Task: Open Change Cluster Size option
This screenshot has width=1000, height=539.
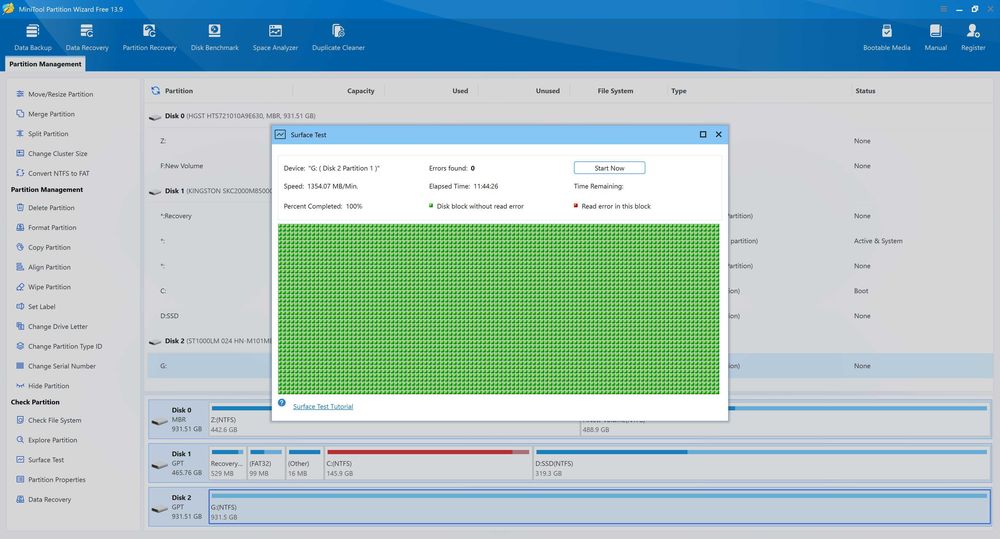Action: 52,153
